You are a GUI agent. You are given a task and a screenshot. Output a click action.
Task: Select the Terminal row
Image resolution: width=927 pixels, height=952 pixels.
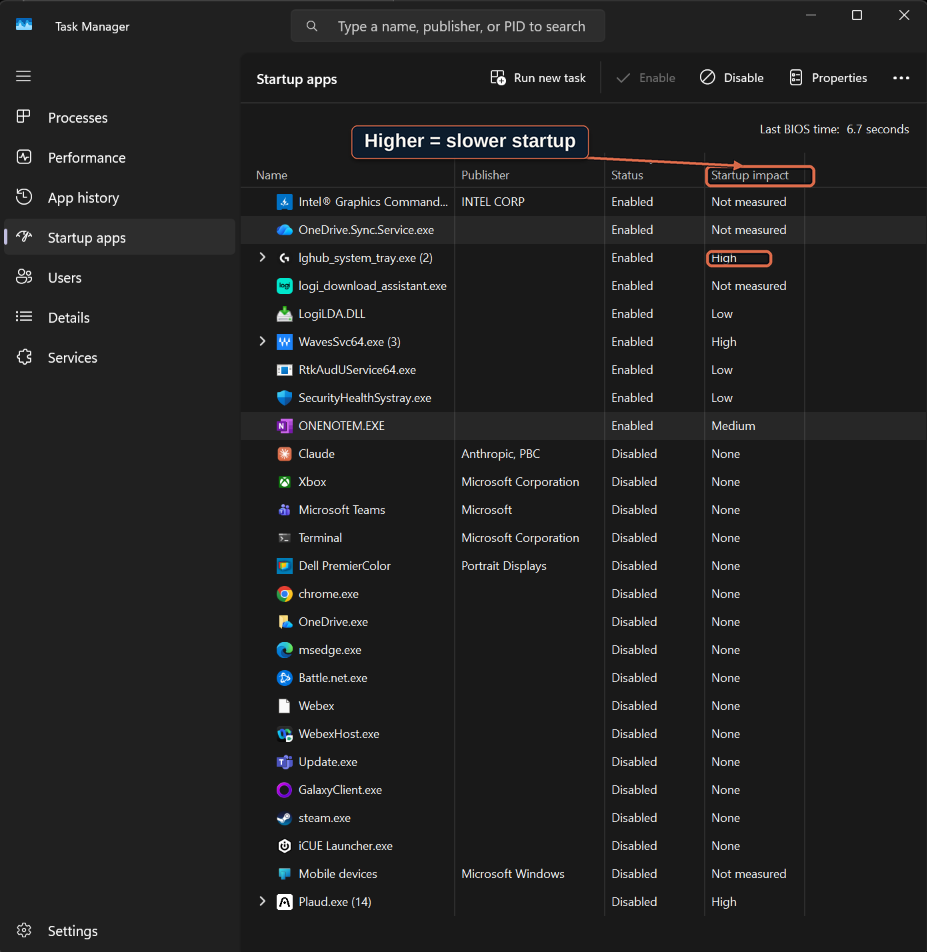coord(583,538)
